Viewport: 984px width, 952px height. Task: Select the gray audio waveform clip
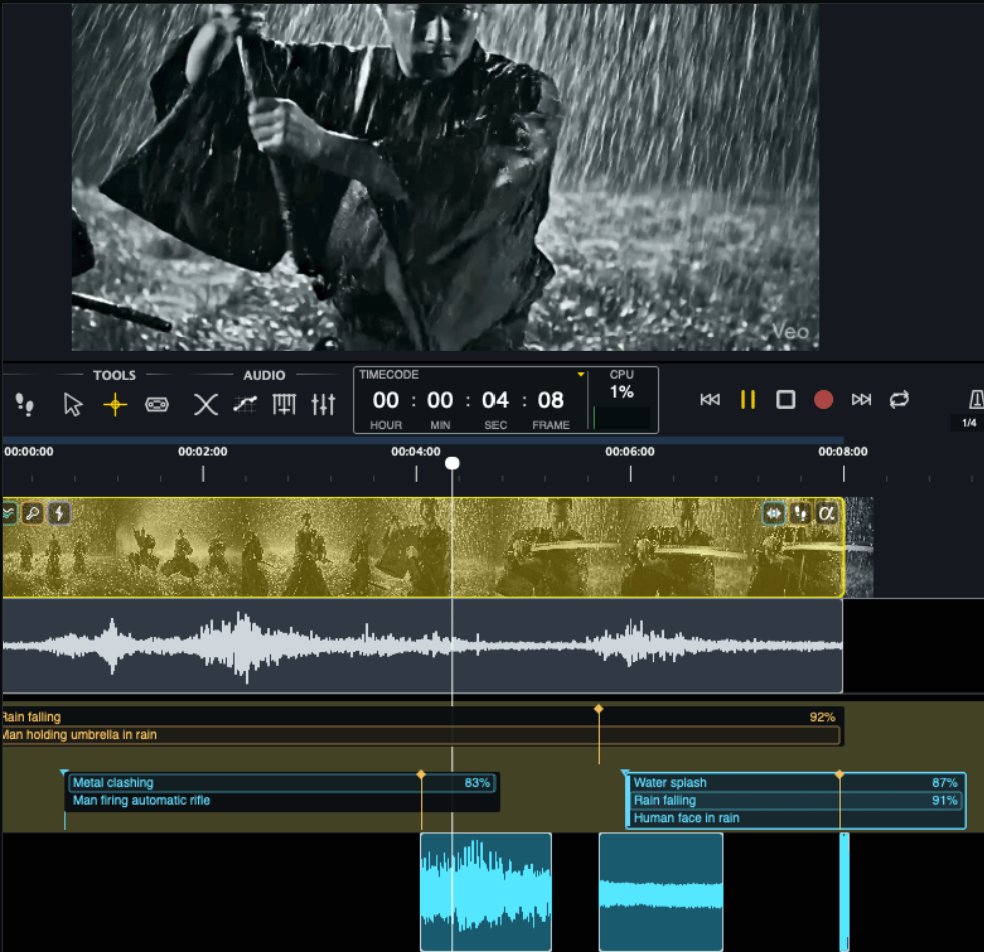point(422,646)
